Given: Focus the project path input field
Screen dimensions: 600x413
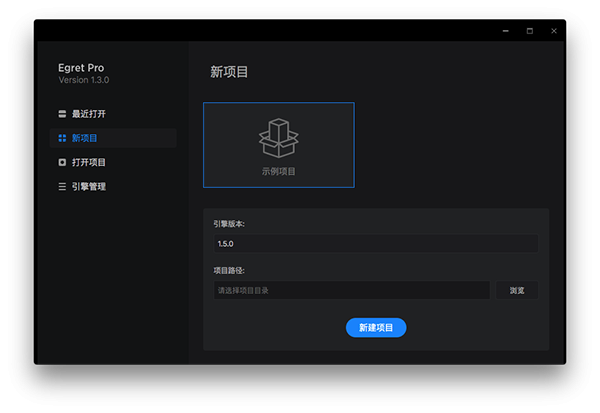Looking at the screenshot, I should [350, 290].
